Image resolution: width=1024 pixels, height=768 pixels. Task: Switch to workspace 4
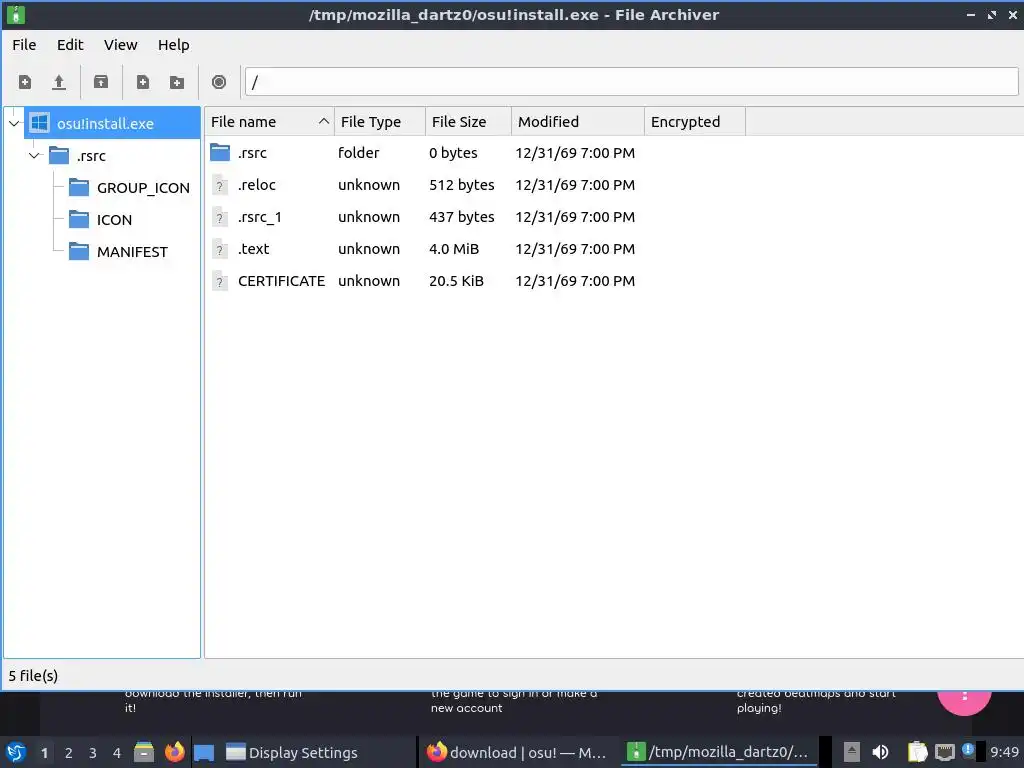click(x=117, y=753)
